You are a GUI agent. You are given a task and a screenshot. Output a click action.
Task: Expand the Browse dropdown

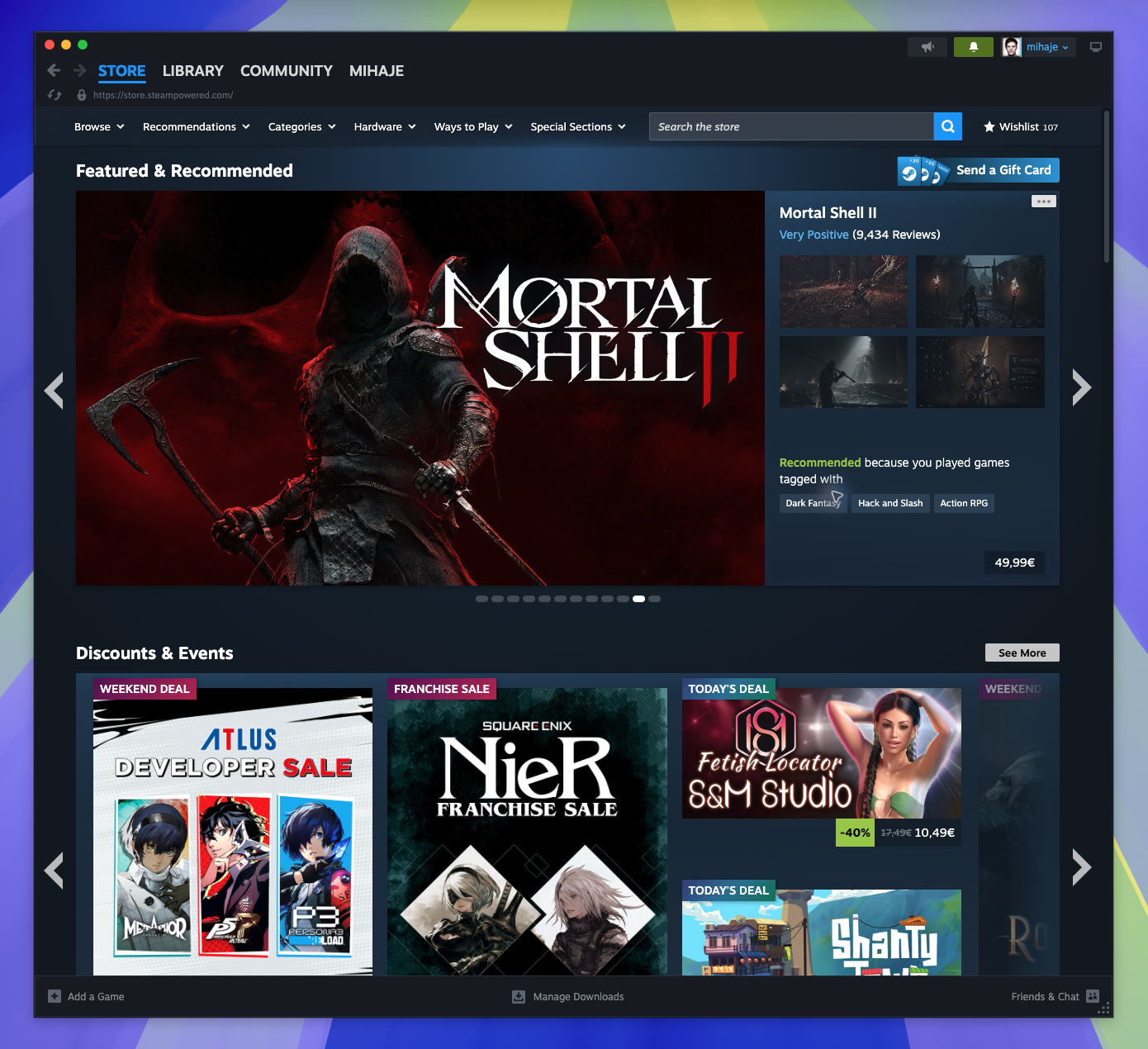pyautogui.click(x=99, y=126)
